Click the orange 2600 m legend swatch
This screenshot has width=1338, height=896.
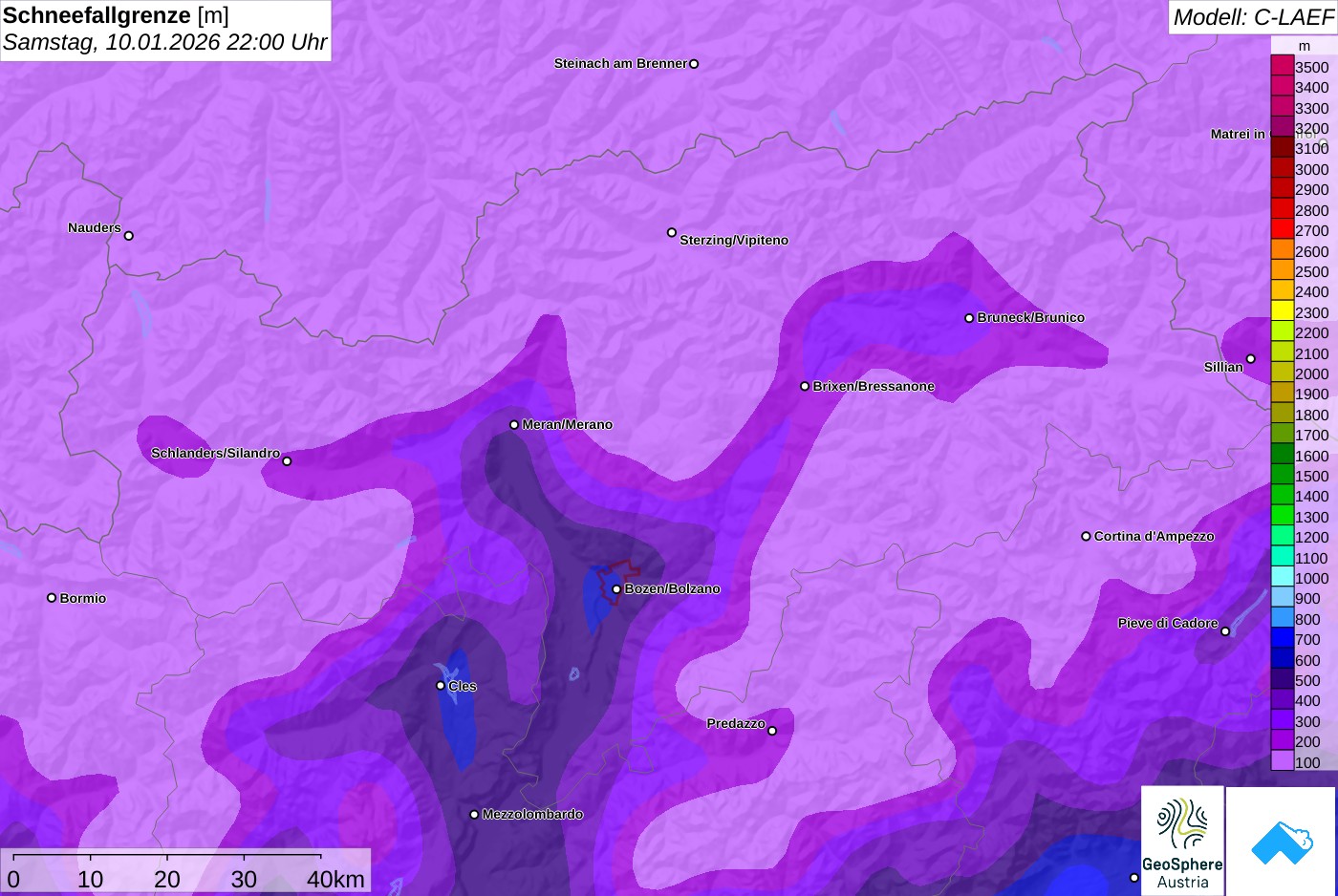tap(1283, 250)
